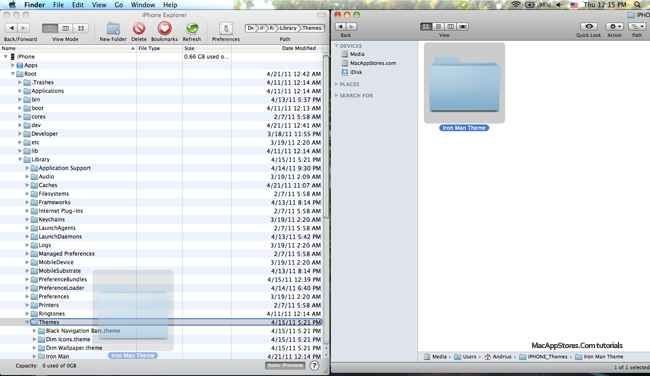Screen dimensions: 650x376
Task: Expand the Application Support folder
Action: pos(27,168)
